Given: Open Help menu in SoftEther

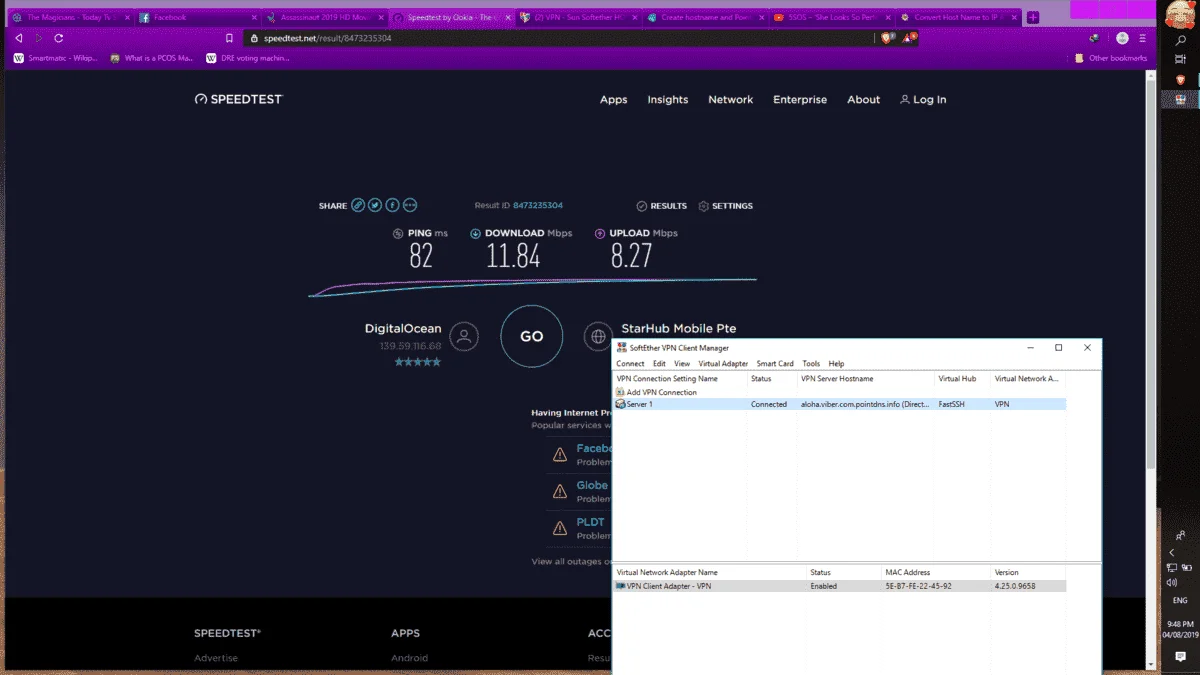Looking at the screenshot, I should (x=836, y=364).
